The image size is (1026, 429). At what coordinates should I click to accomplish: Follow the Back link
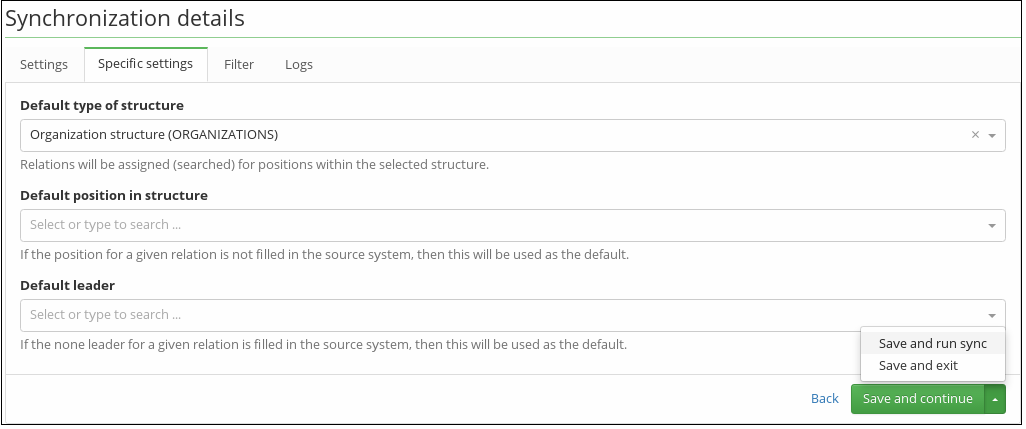pyautogui.click(x=824, y=399)
